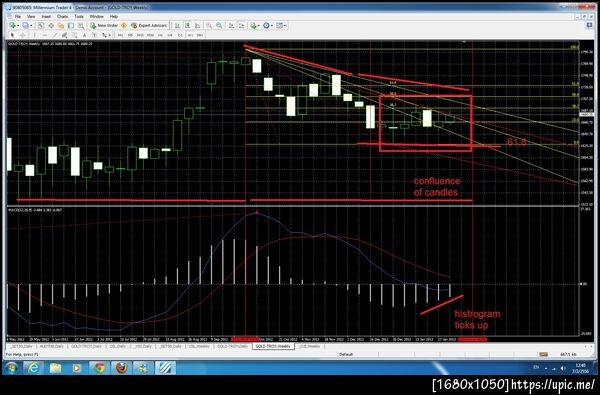Toggle the Data Window crosshair icon
This screenshot has width=600, height=395.
point(51,25)
